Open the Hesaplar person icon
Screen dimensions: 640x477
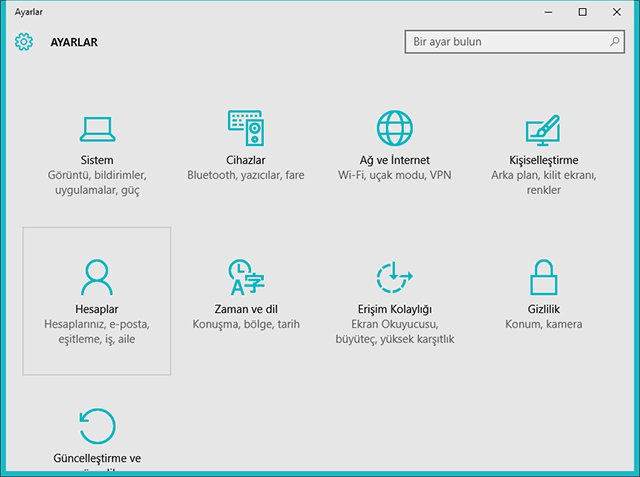pyautogui.click(x=97, y=277)
